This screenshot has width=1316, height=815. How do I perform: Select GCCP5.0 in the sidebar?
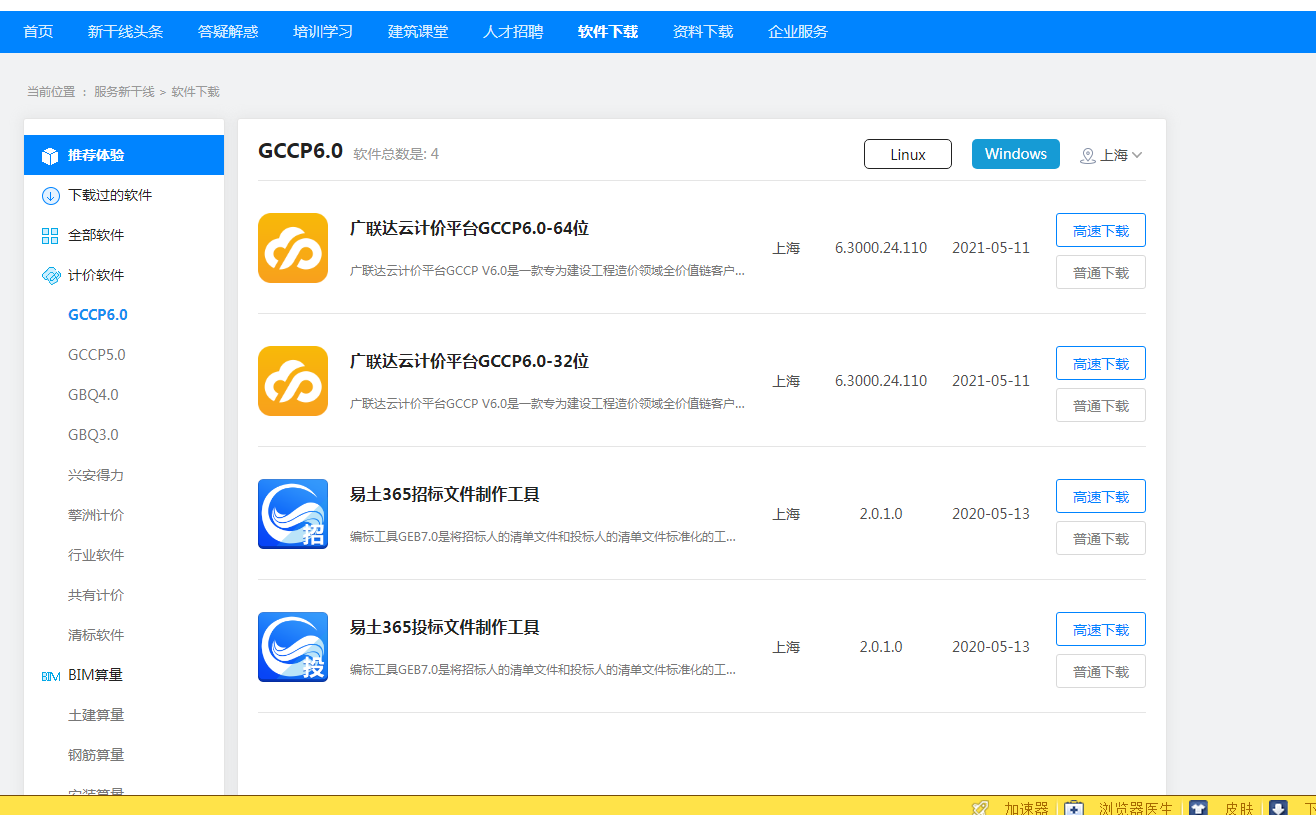[97, 355]
